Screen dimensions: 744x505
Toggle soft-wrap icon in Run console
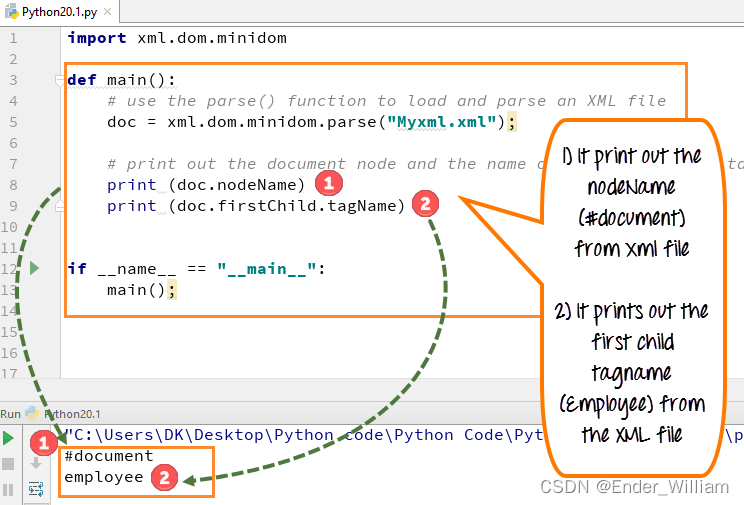click(36, 489)
